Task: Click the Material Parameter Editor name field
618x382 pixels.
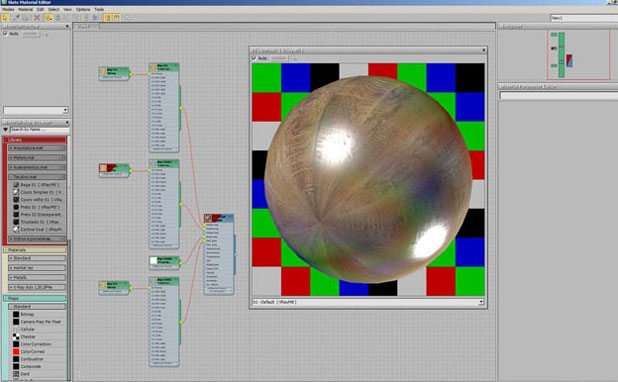Action: tap(558, 95)
